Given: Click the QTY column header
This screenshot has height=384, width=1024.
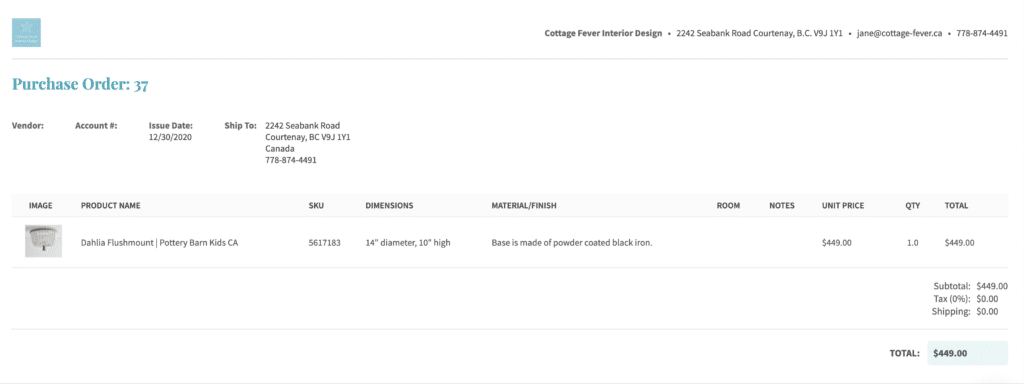Looking at the screenshot, I should pyautogui.click(x=912, y=206).
